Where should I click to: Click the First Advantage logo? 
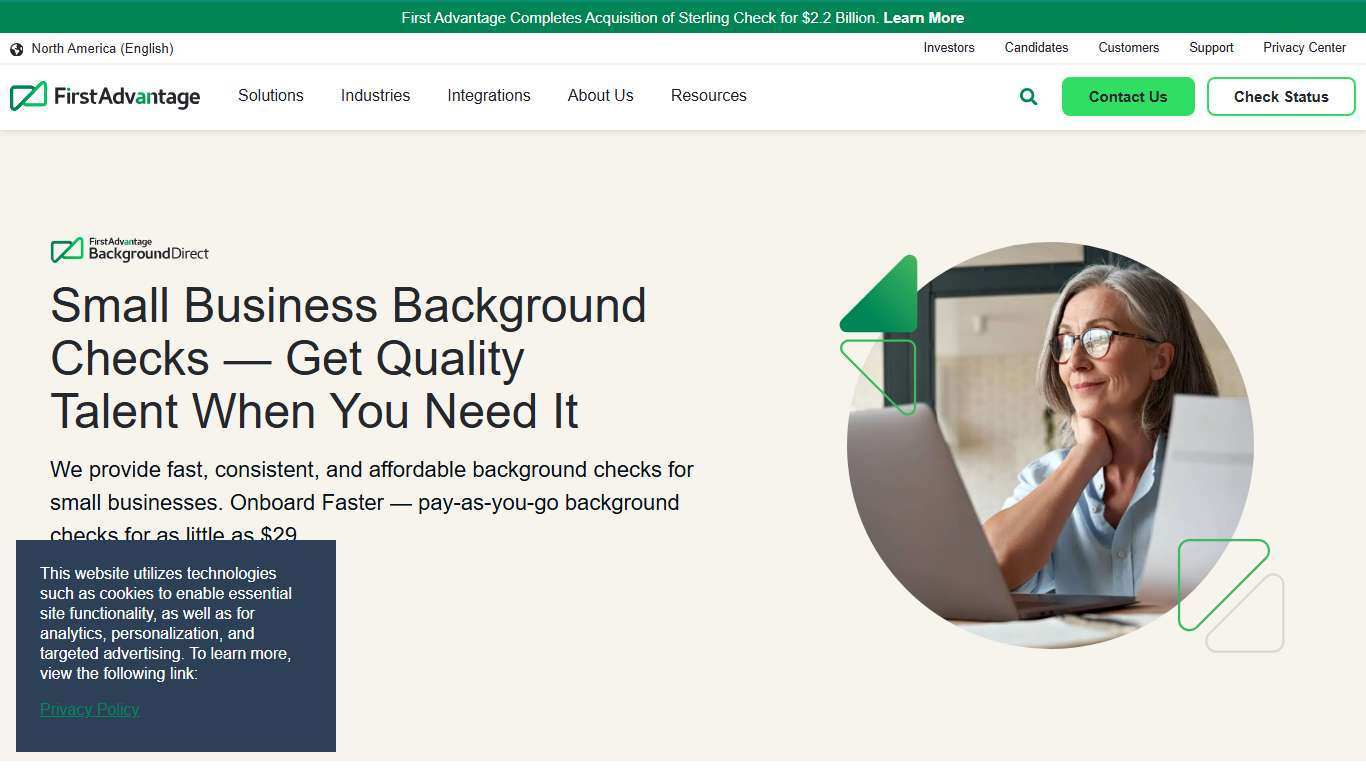(x=104, y=96)
